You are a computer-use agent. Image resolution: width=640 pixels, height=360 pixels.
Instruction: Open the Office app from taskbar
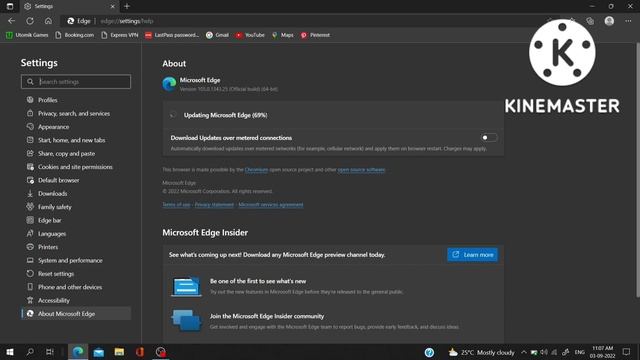pyautogui.click(x=140, y=352)
